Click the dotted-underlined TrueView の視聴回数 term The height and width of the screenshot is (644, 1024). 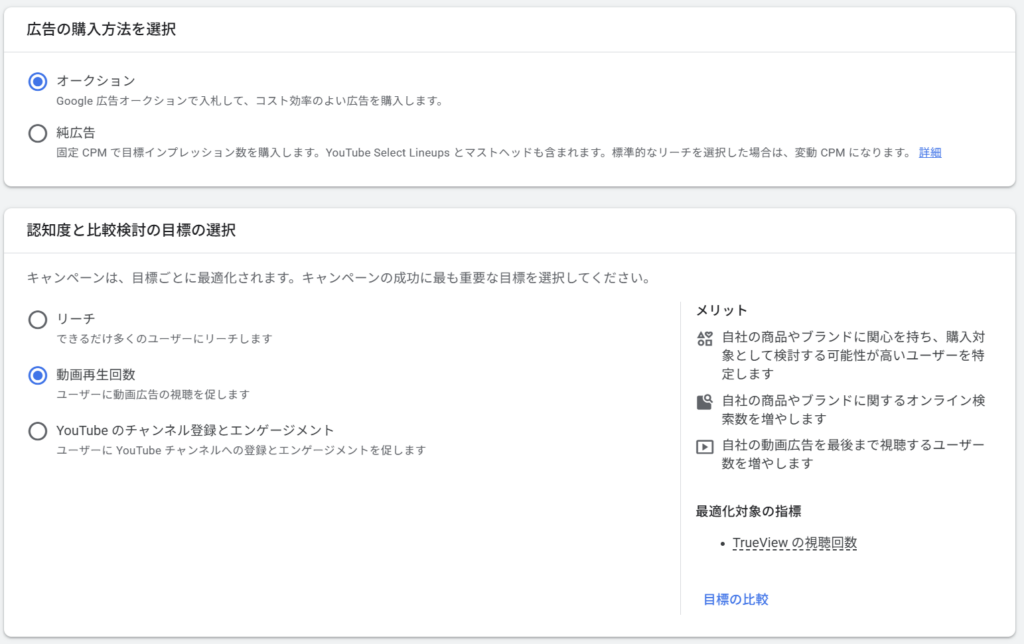pos(794,543)
